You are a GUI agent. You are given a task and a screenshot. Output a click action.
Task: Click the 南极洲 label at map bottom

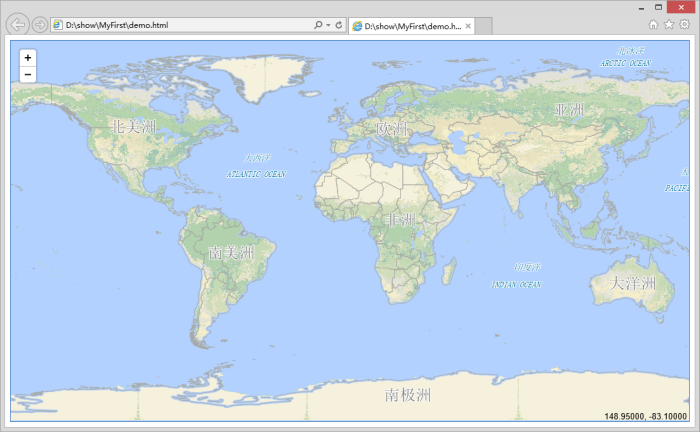click(408, 395)
